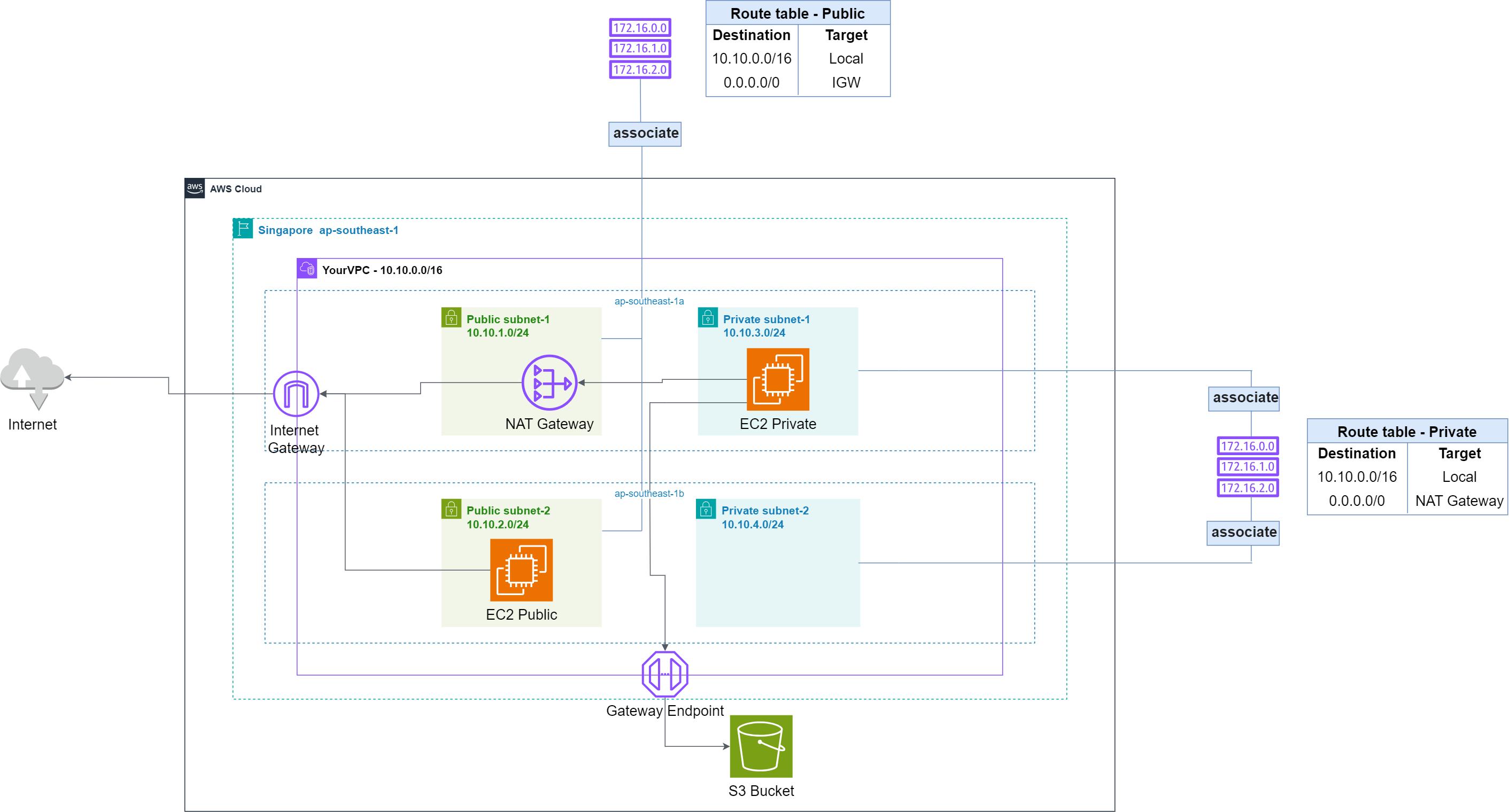
Task: Click associate box above private route entries
Action: coord(1244,398)
